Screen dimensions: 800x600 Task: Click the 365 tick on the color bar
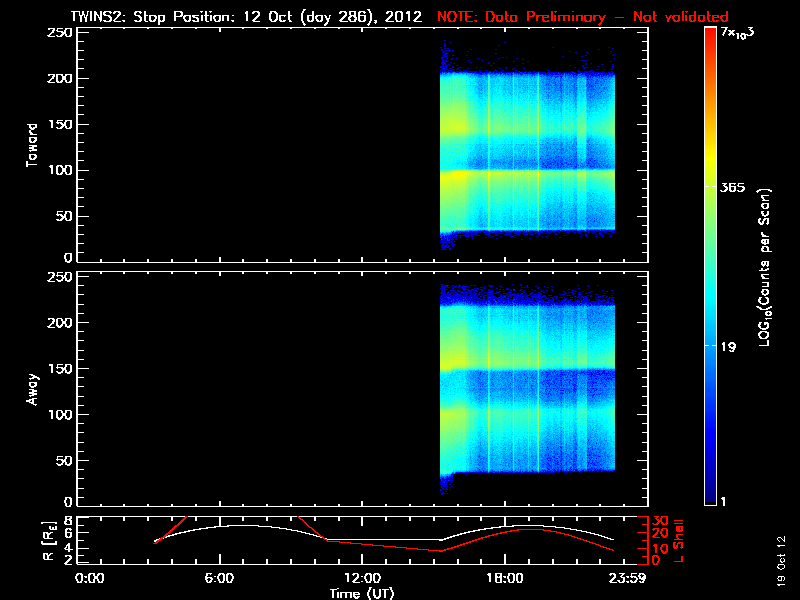[732, 187]
